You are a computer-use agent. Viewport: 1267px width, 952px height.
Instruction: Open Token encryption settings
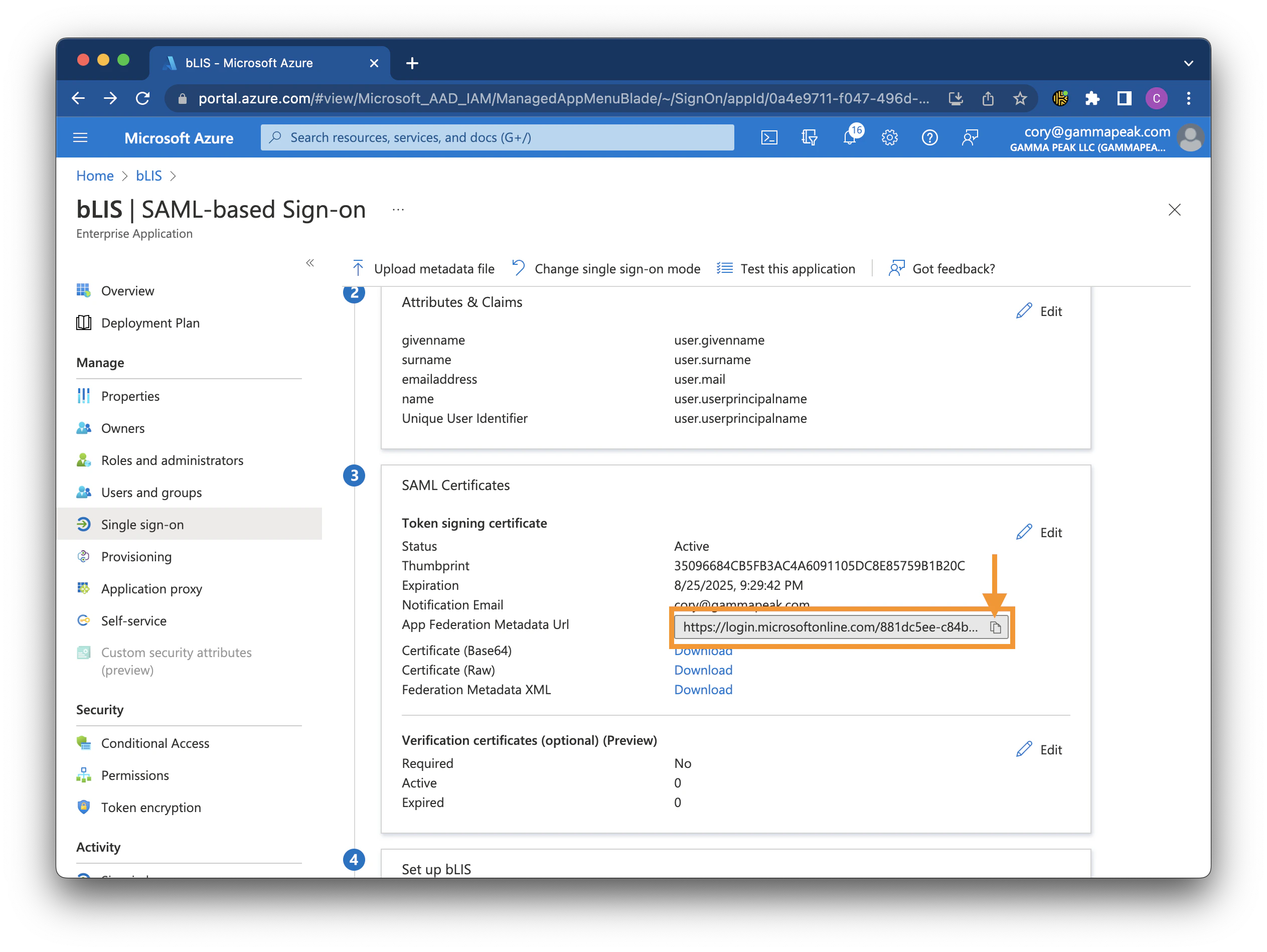151,807
